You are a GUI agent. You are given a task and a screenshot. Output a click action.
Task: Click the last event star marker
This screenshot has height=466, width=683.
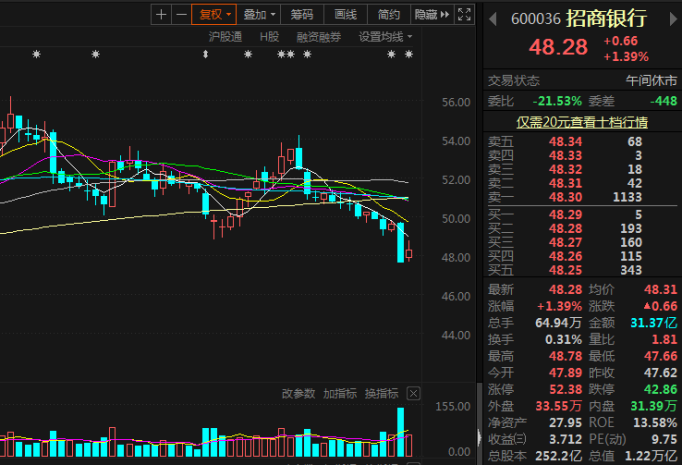coord(409,54)
